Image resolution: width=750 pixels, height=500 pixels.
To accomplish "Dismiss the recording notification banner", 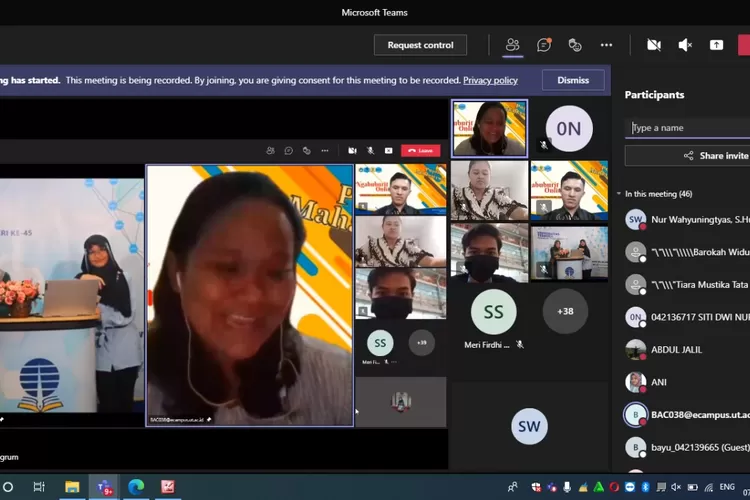I will click(573, 80).
